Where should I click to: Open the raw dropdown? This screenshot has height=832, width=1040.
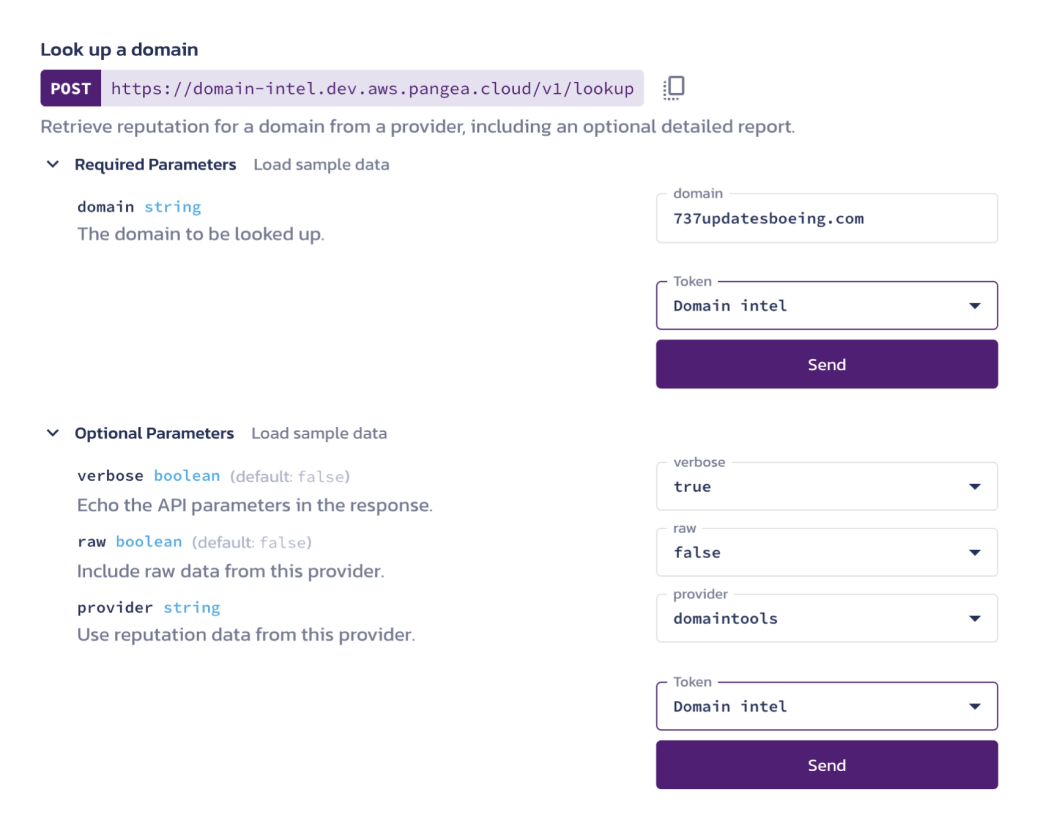(x=826, y=553)
